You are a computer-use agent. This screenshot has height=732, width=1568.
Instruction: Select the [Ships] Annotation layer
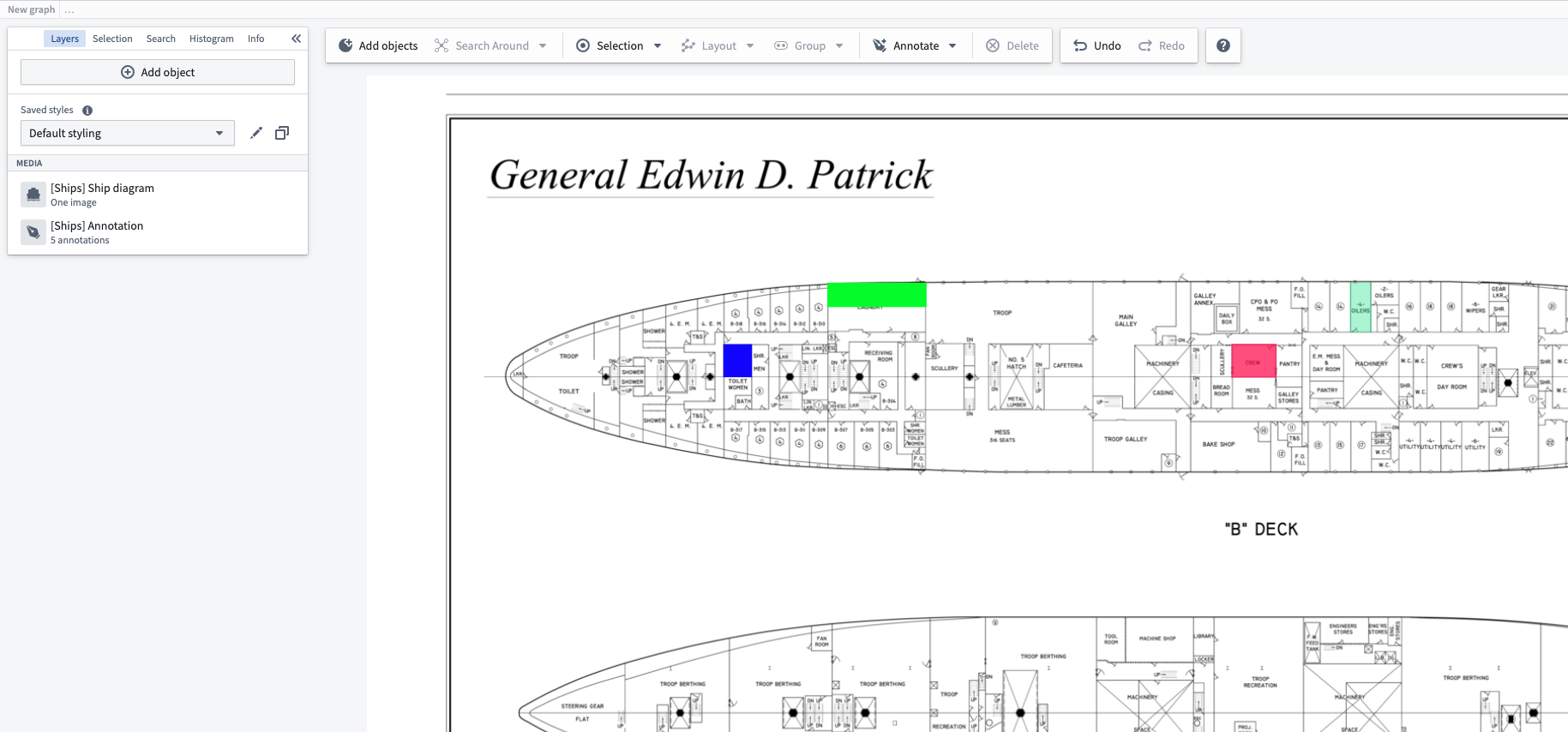97,232
